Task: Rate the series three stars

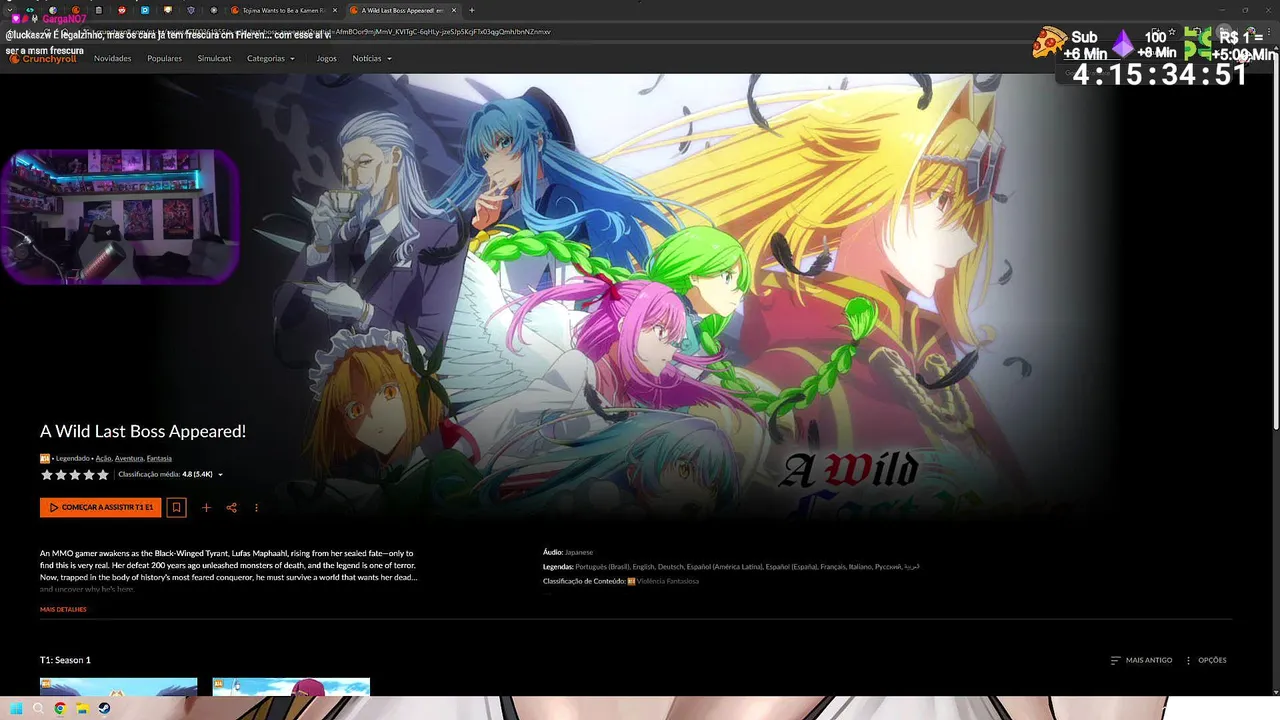Action: click(74, 475)
